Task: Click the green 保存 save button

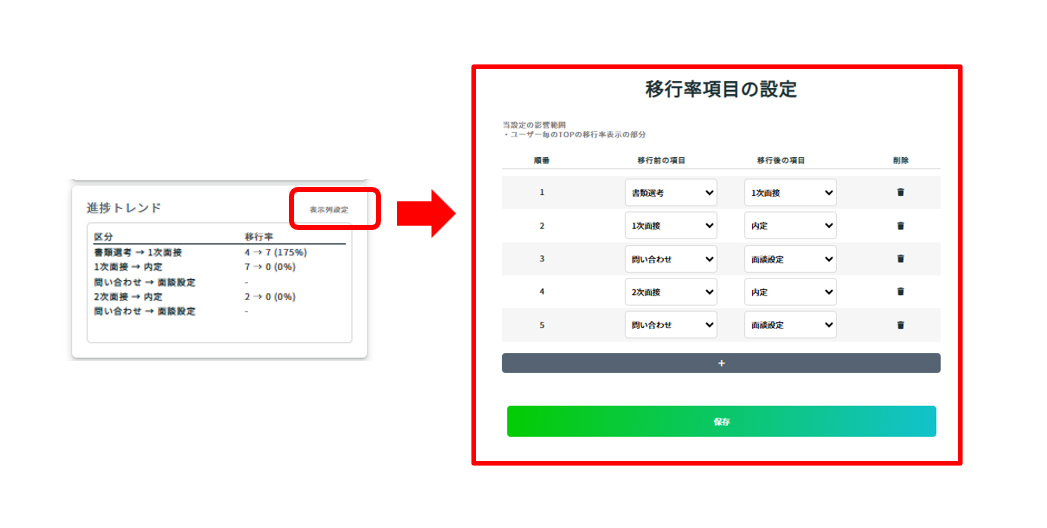Action: point(721,421)
